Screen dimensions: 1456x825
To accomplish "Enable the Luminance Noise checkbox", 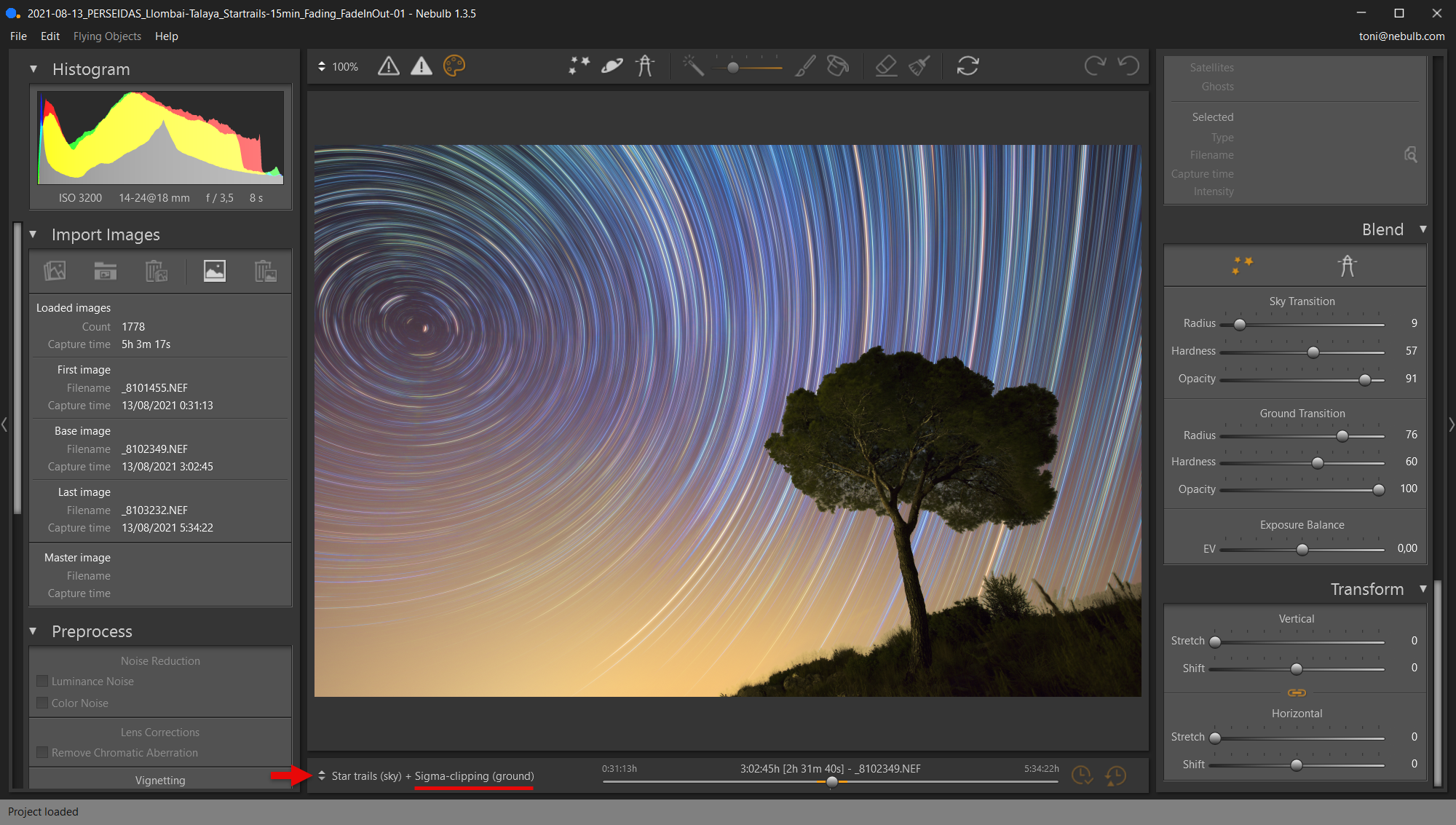I will pos(42,682).
